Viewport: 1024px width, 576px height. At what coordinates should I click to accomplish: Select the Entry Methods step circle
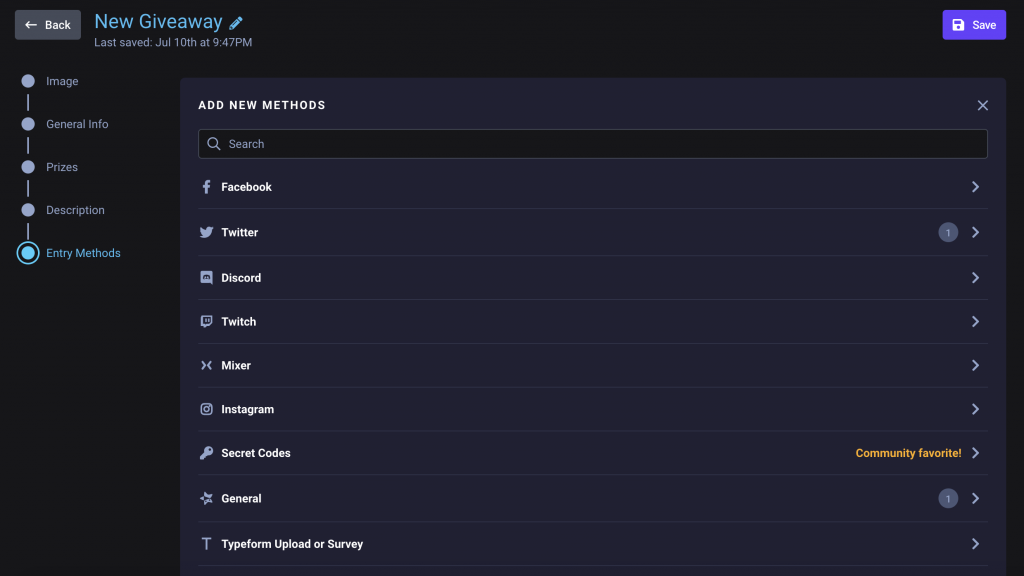[x=28, y=253]
